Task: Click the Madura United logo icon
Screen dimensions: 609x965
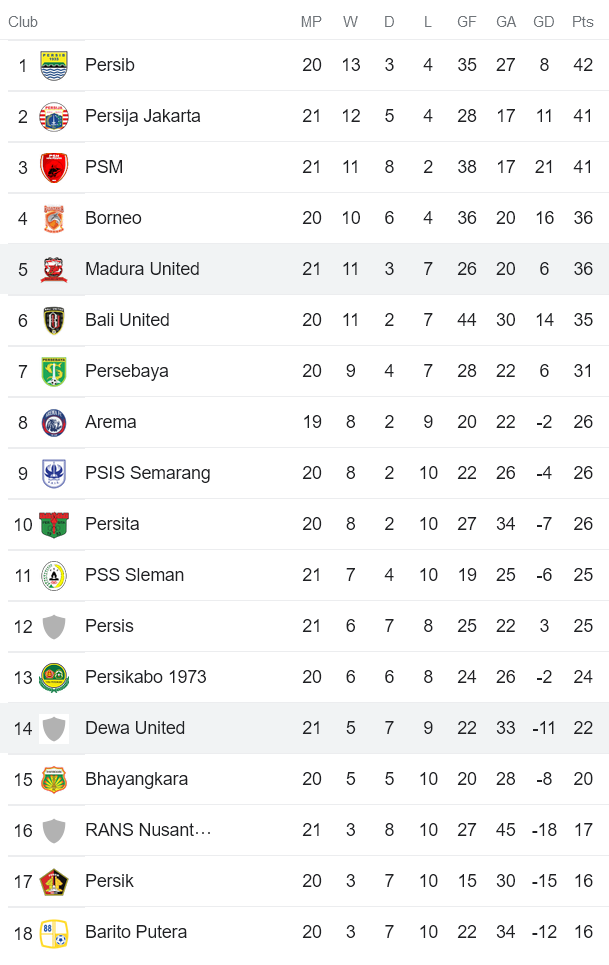Action: coord(54,270)
